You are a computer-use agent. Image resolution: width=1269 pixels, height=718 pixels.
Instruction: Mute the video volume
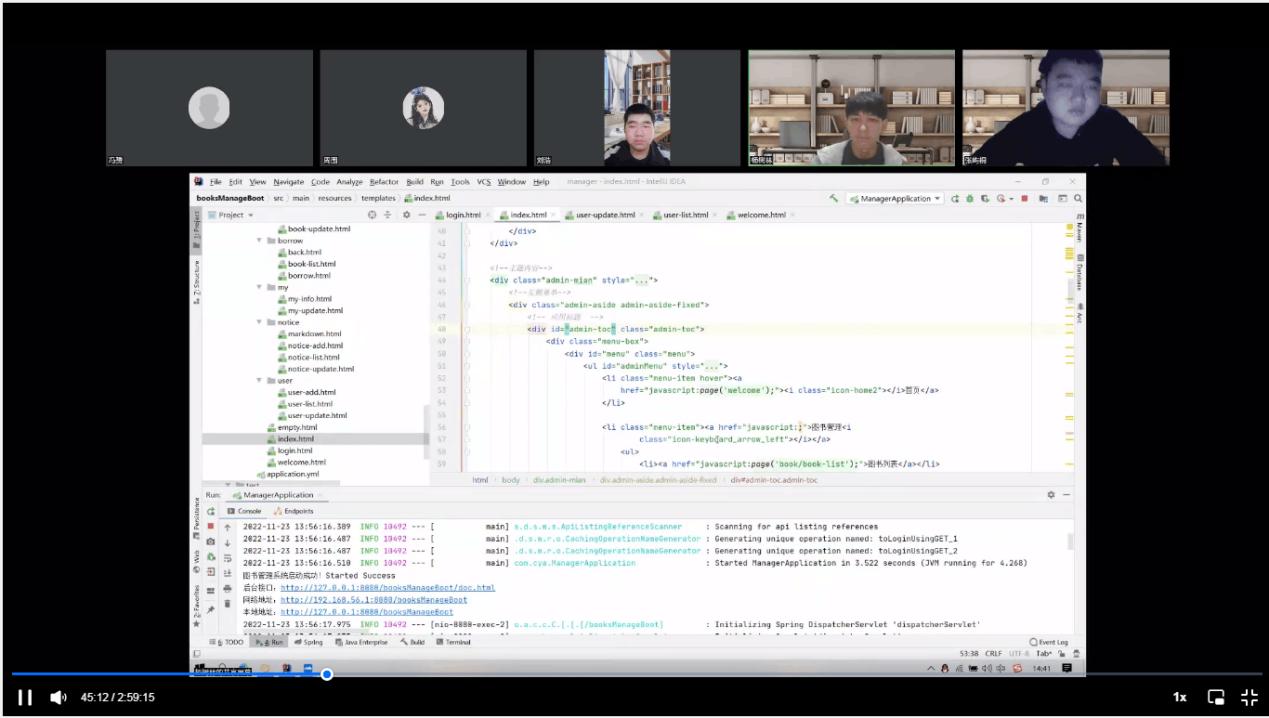tap(58, 697)
